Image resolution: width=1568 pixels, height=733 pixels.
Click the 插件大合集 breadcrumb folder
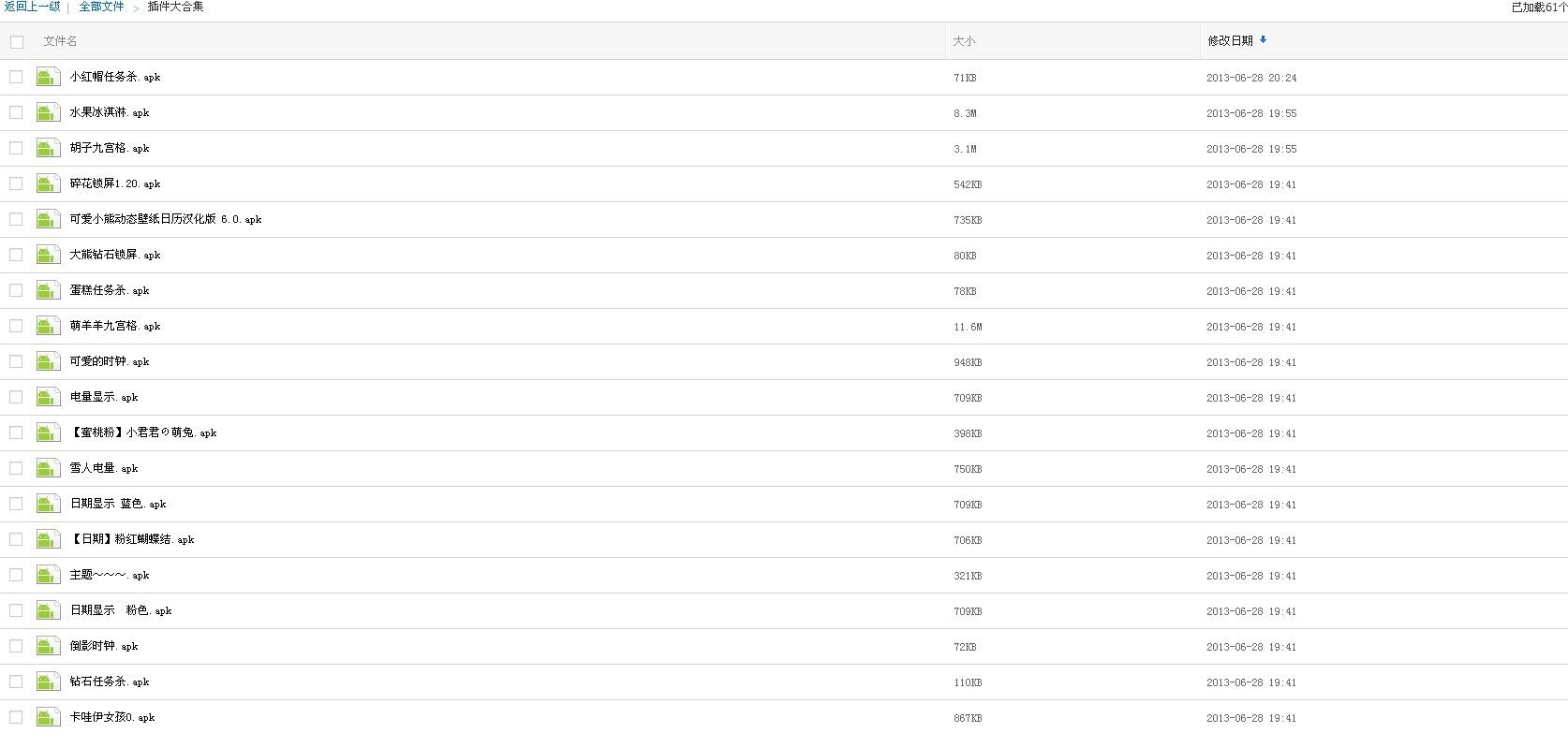click(x=176, y=7)
